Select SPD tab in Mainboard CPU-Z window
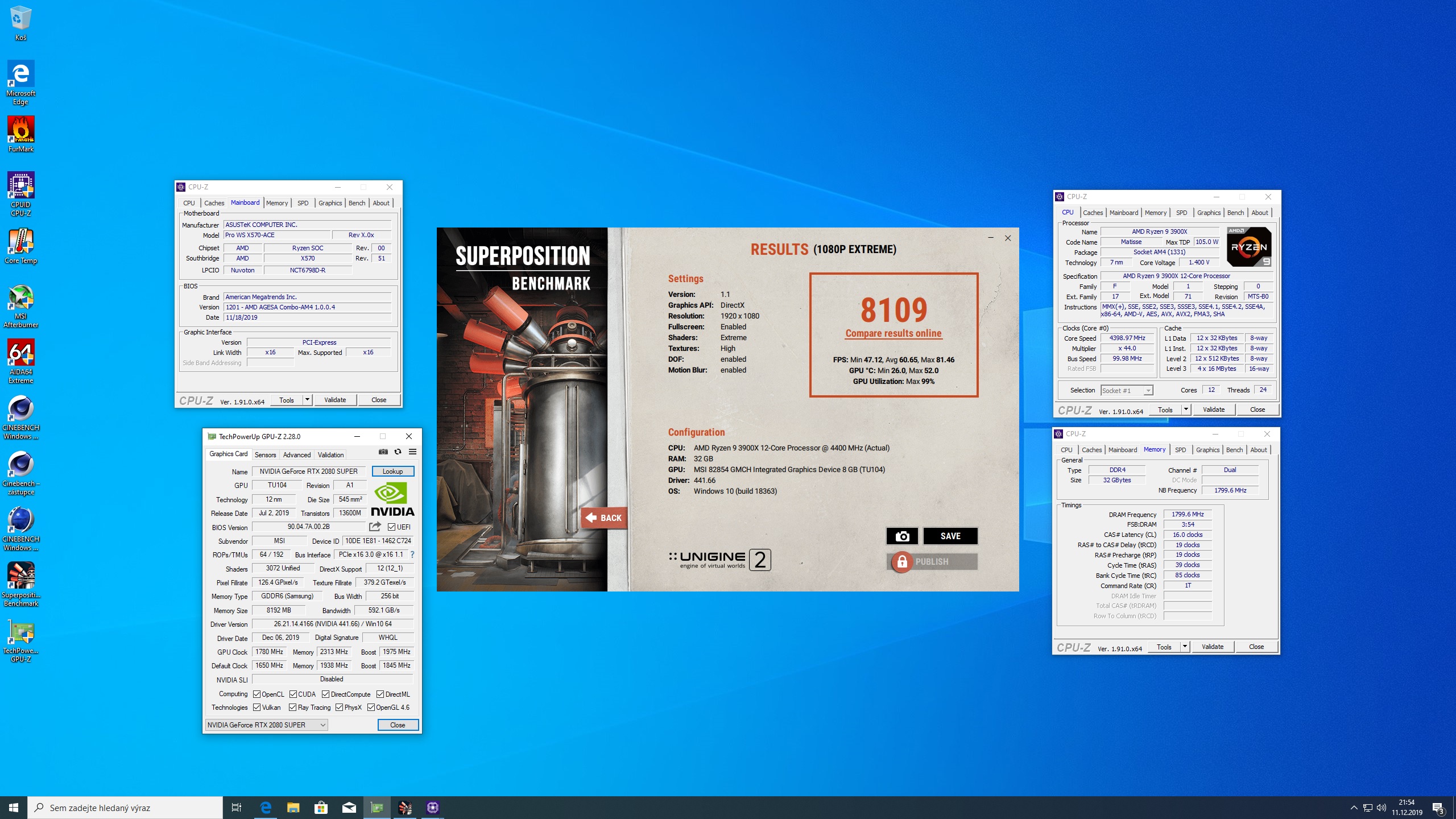Screen dimensions: 1456x819 coord(303,203)
